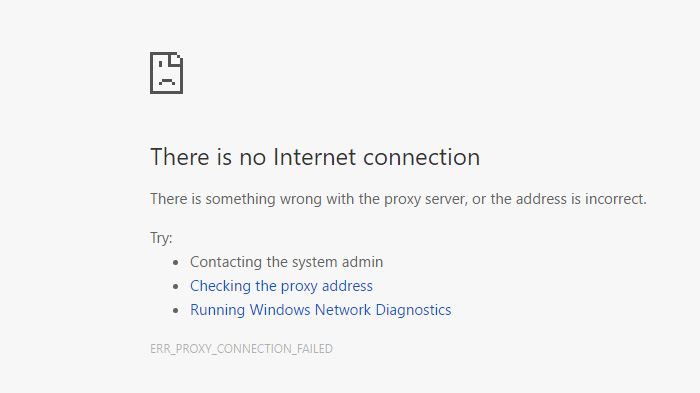Click the word incorrect ending the description
Image resolution: width=700 pixels, height=393 pixels.
pos(614,199)
